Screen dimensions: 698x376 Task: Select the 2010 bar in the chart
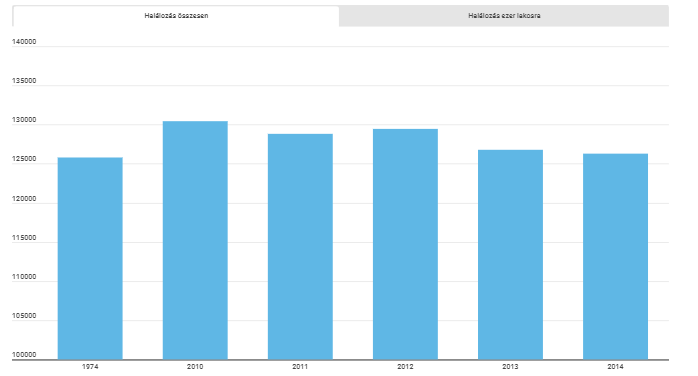tap(195, 240)
